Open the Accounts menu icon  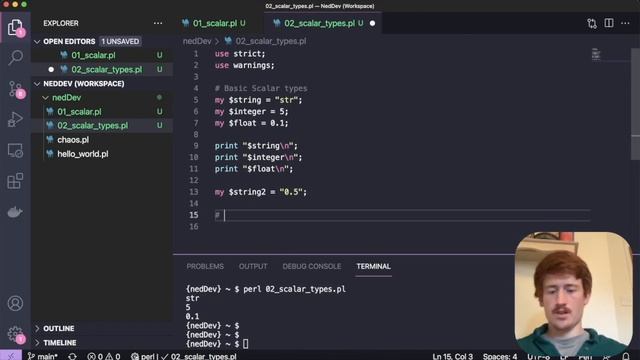click(x=15, y=303)
